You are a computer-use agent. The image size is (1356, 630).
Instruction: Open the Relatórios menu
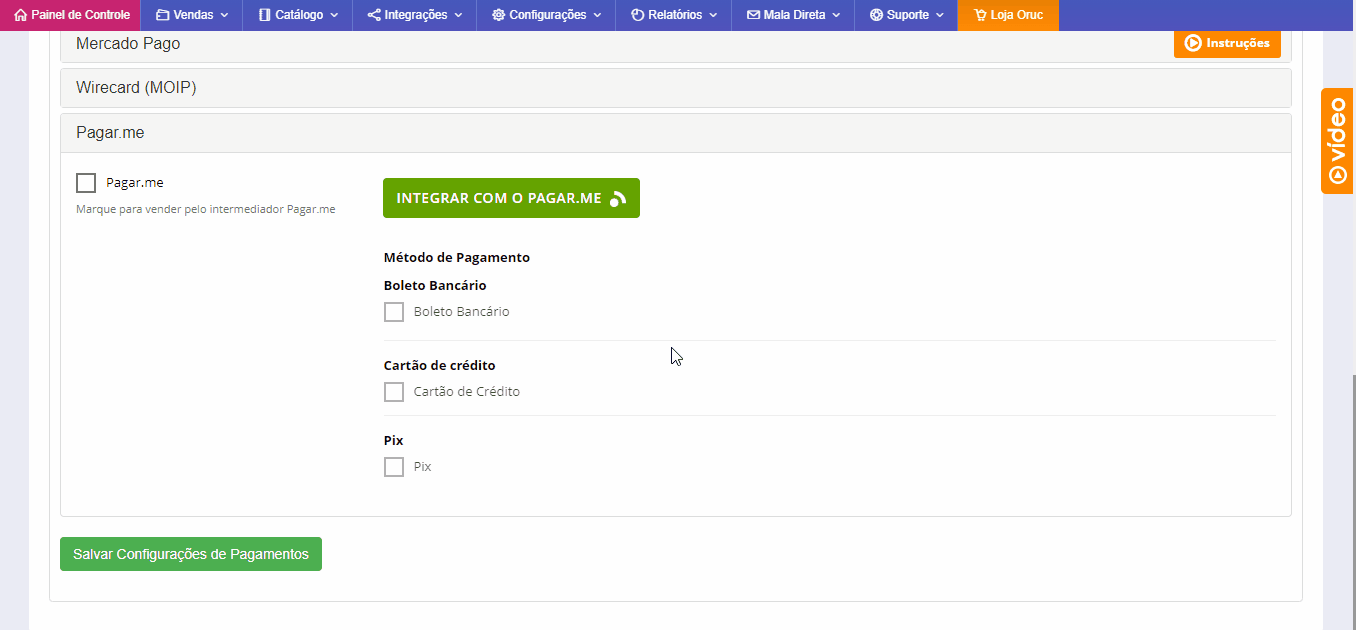tap(674, 15)
